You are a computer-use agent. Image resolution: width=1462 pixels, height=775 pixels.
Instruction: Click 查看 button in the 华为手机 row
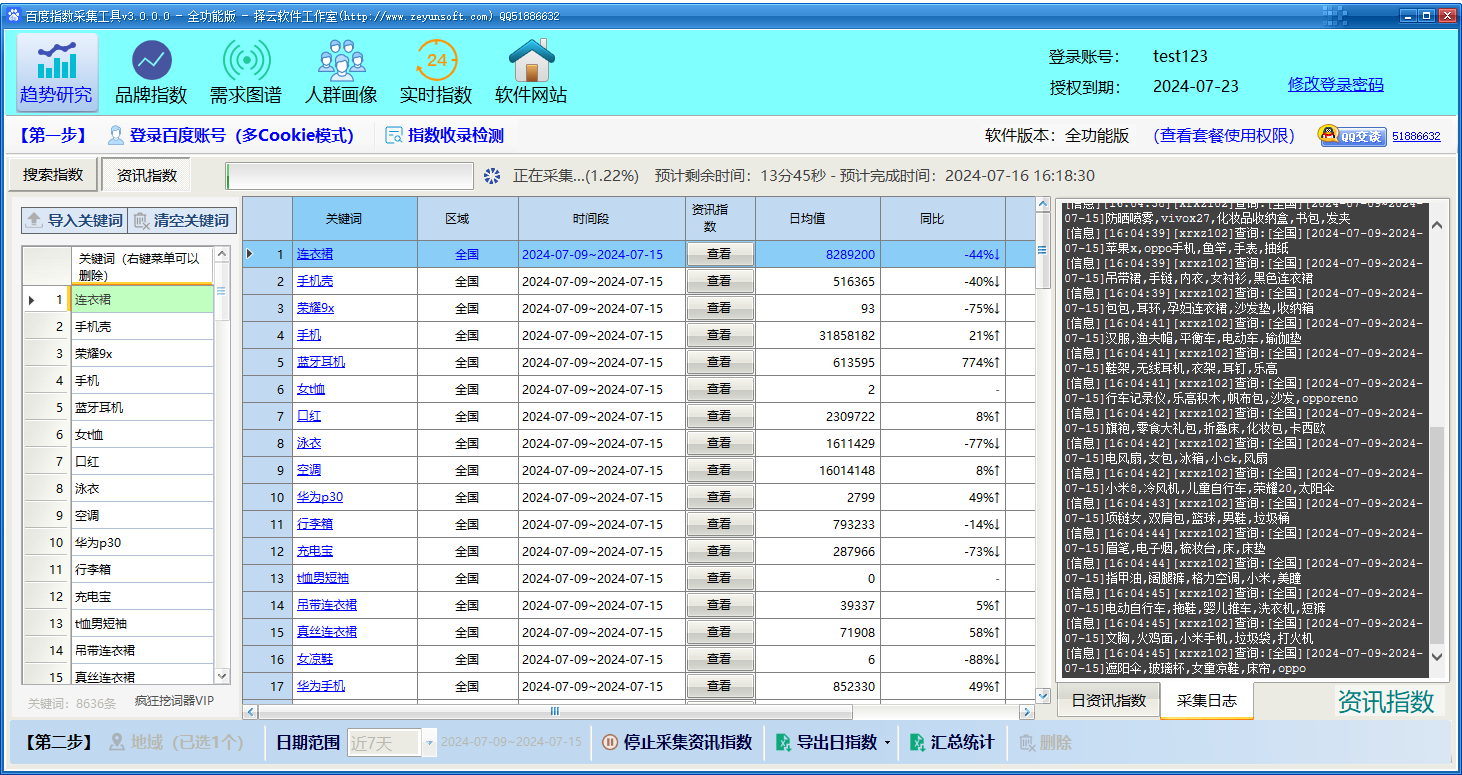719,686
